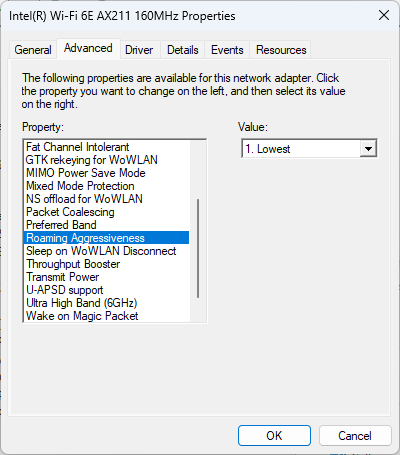Open the Events tab
The width and height of the screenshot is (400, 455).
tap(227, 50)
